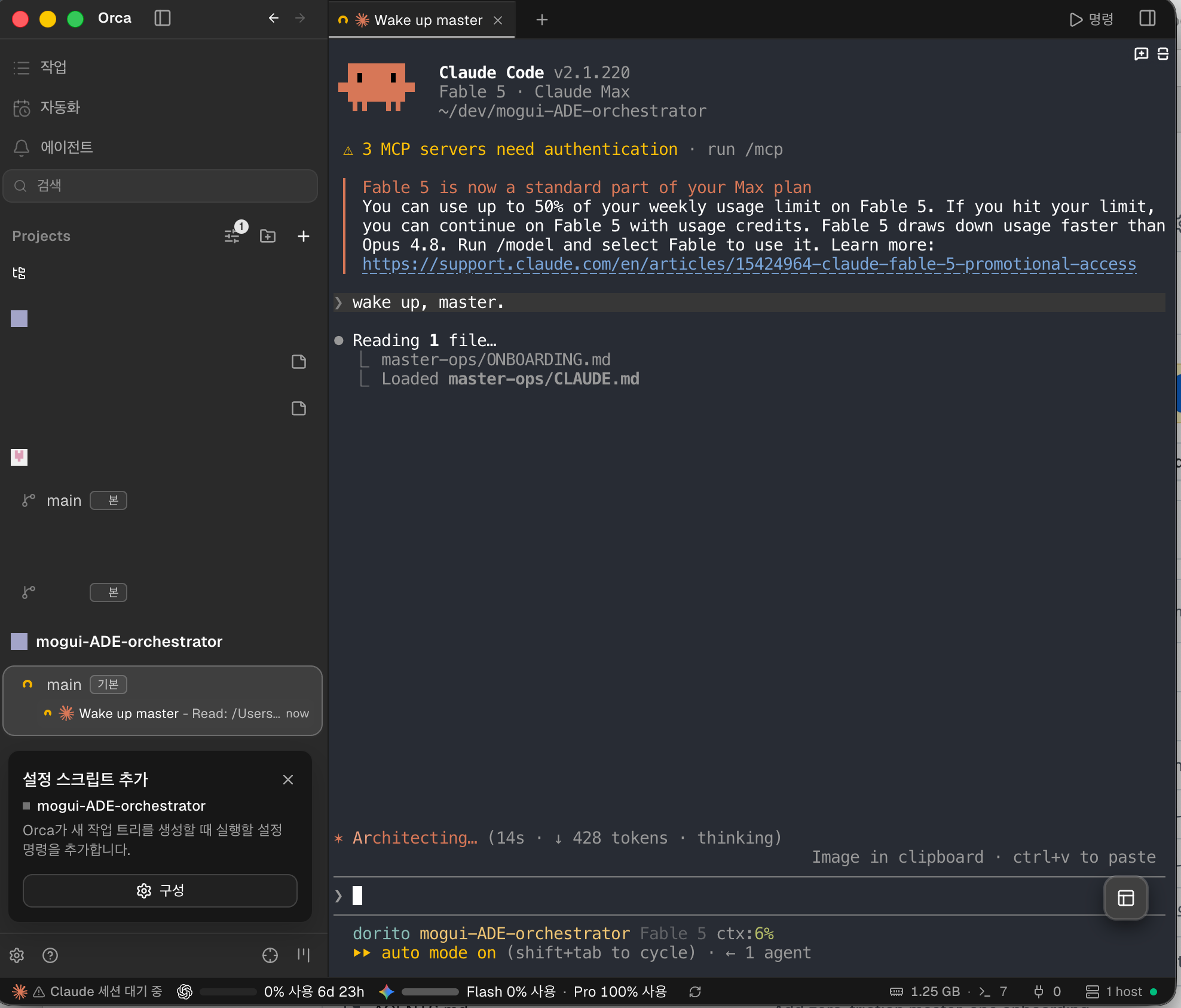The height and width of the screenshot is (1008, 1181).
Task: Click the split pane icon
Action: pyautogui.click(x=1163, y=54)
